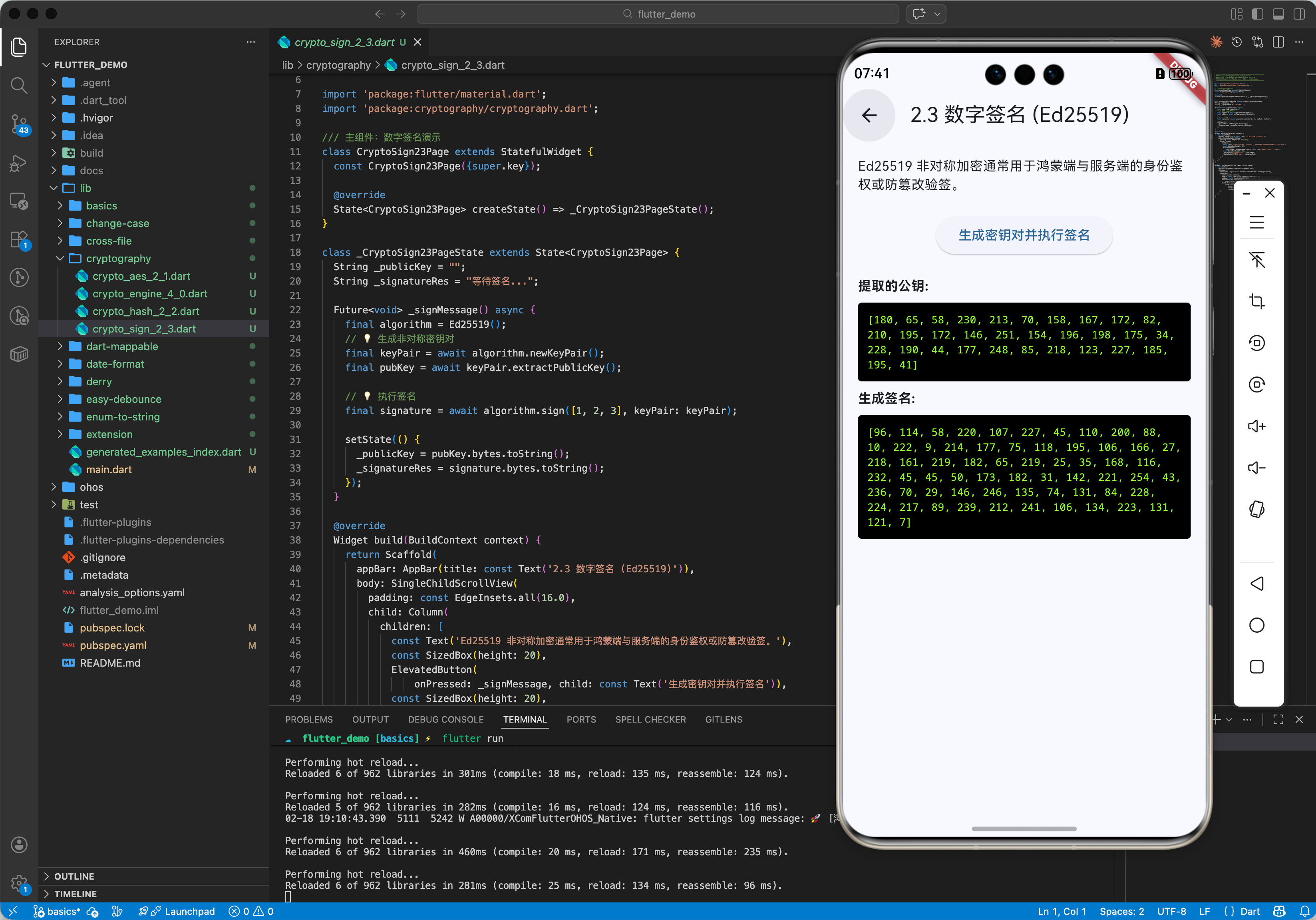Switch to the DEBUG CONSOLE tab
Image resolution: width=1316 pixels, height=920 pixels.
445,719
